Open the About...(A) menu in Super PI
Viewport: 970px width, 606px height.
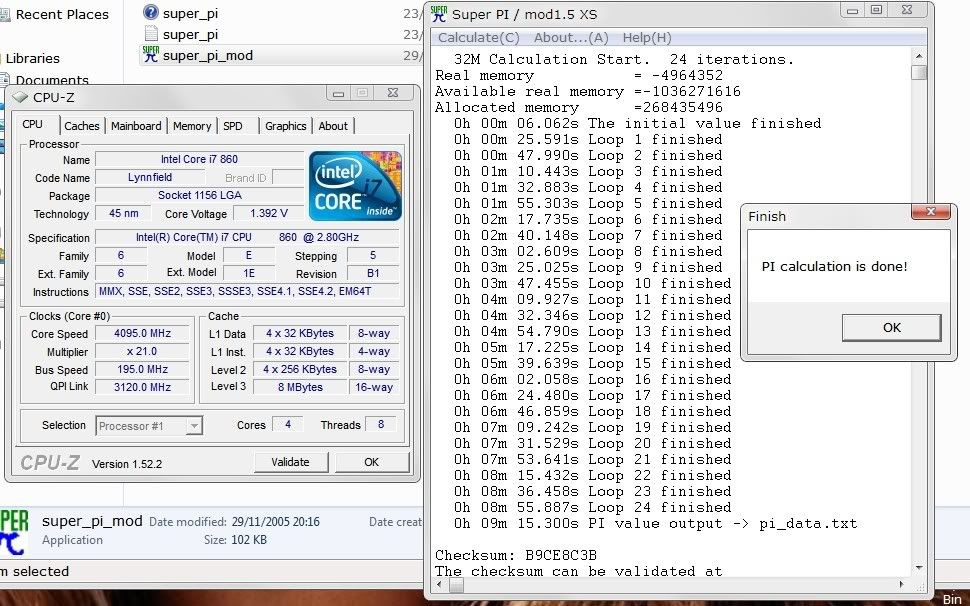coord(571,38)
